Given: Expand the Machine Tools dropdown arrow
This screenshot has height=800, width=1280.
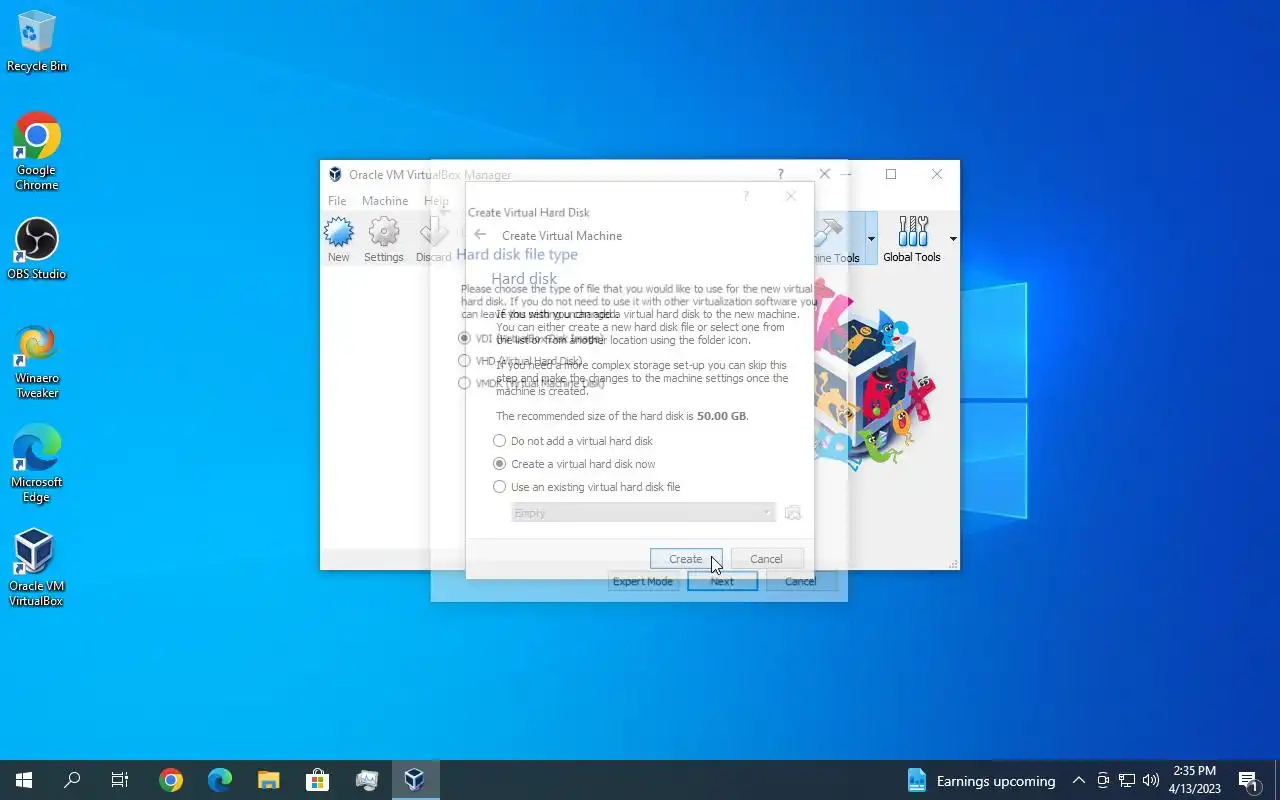Looking at the screenshot, I should click(x=871, y=239).
